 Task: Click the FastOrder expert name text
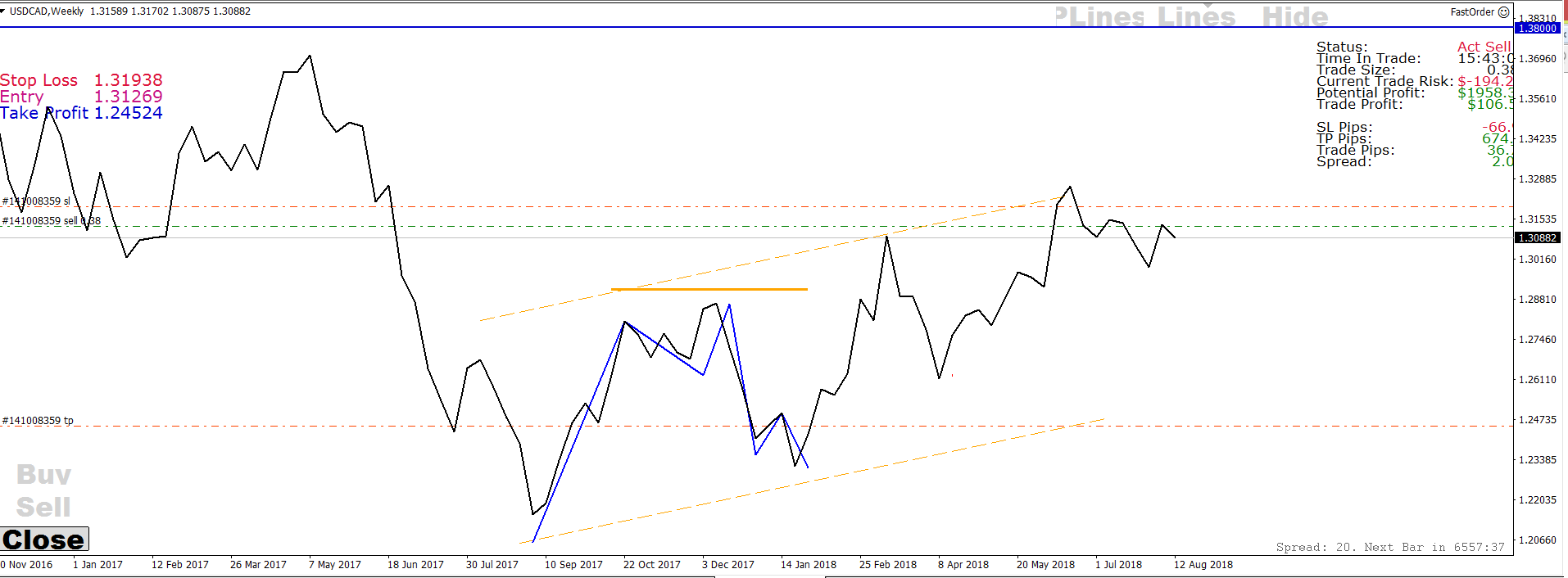[x=1472, y=12]
